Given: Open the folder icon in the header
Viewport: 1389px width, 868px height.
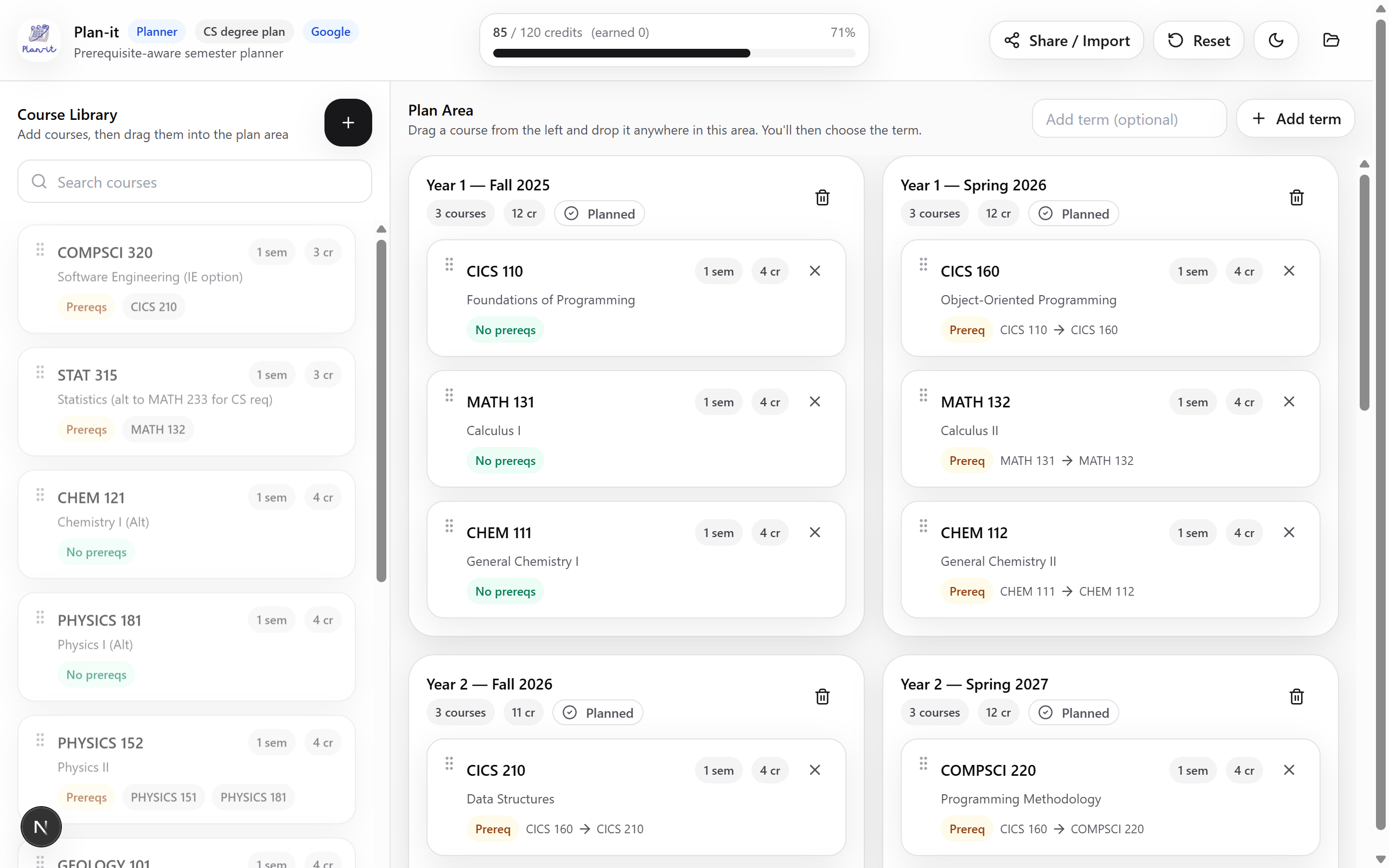Looking at the screenshot, I should tap(1330, 40).
